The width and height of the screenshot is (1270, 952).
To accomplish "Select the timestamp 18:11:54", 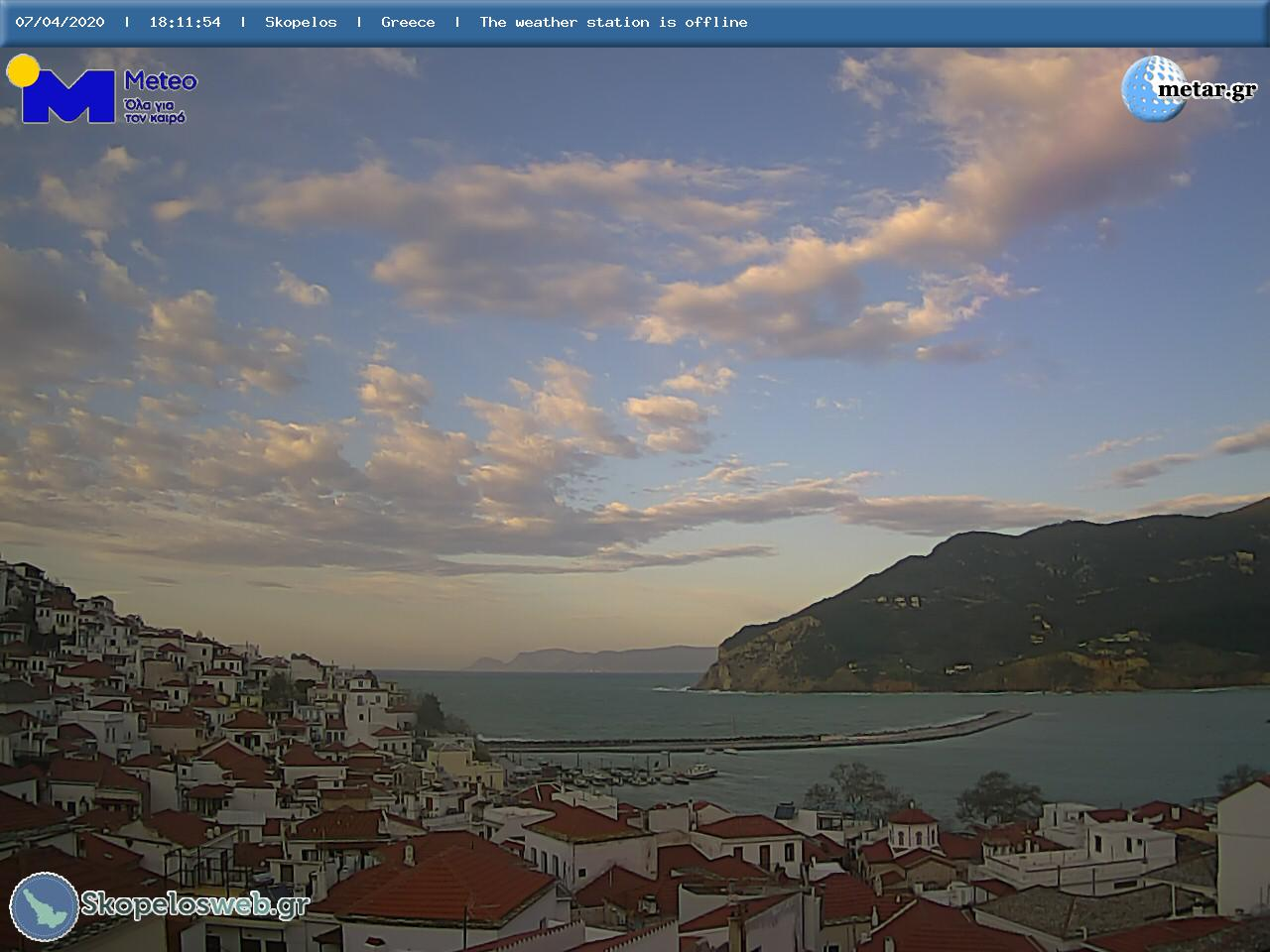I will tap(185, 22).
